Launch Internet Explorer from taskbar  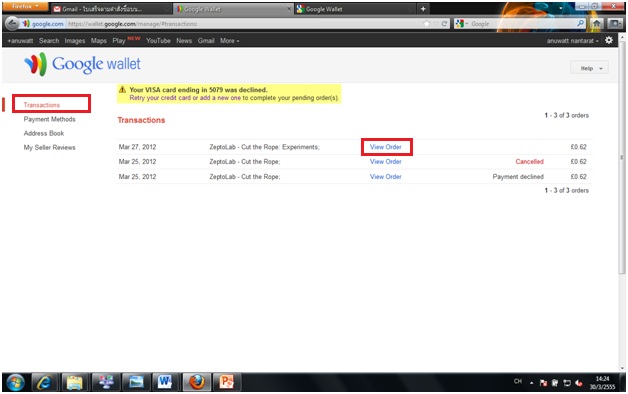44,382
